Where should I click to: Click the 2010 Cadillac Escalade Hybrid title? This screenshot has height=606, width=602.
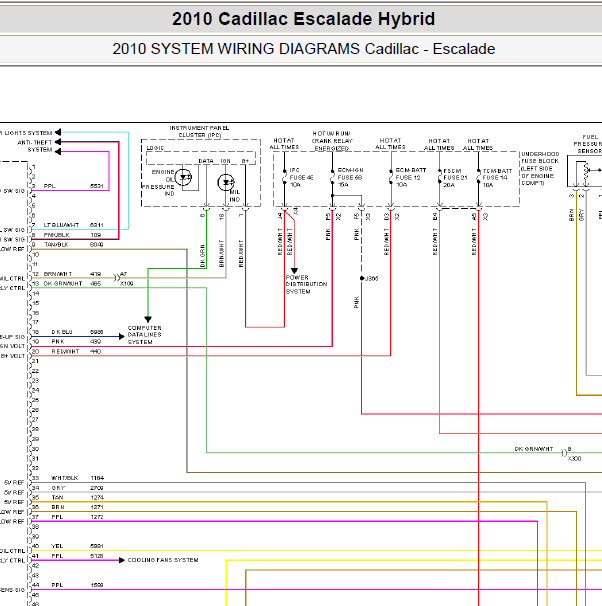point(303,19)
